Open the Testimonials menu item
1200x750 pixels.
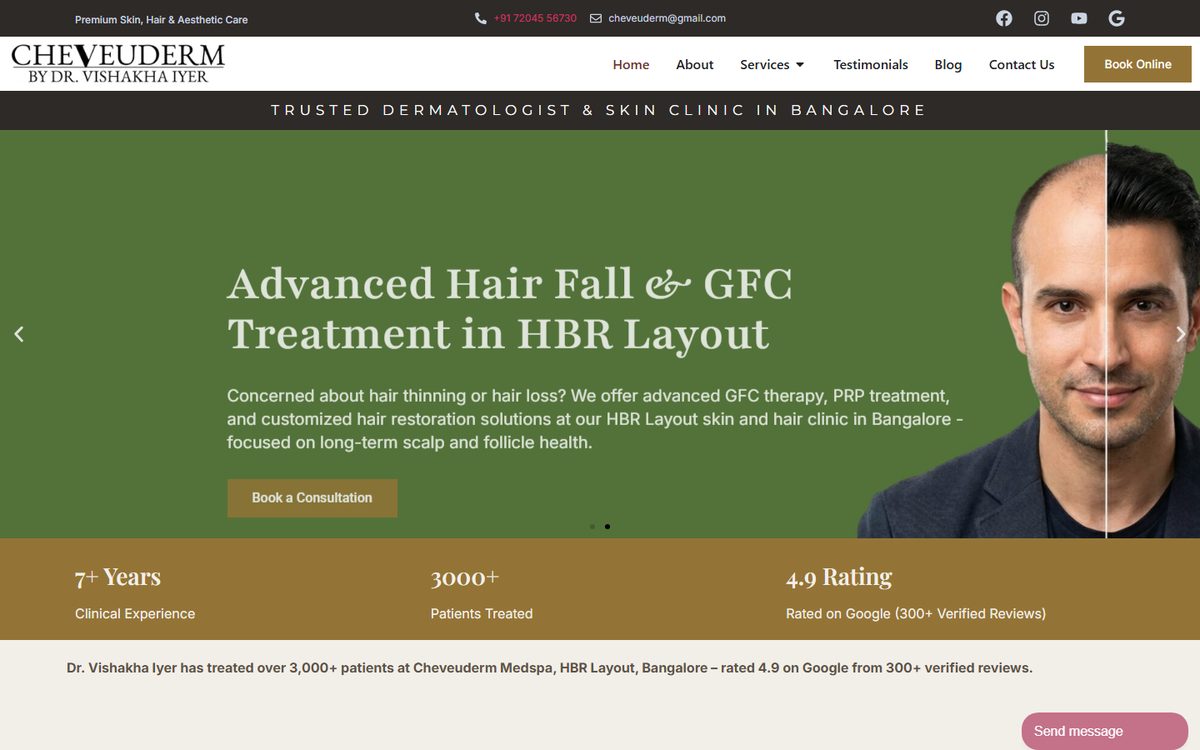pyautogui.click(x=871, y=65)
